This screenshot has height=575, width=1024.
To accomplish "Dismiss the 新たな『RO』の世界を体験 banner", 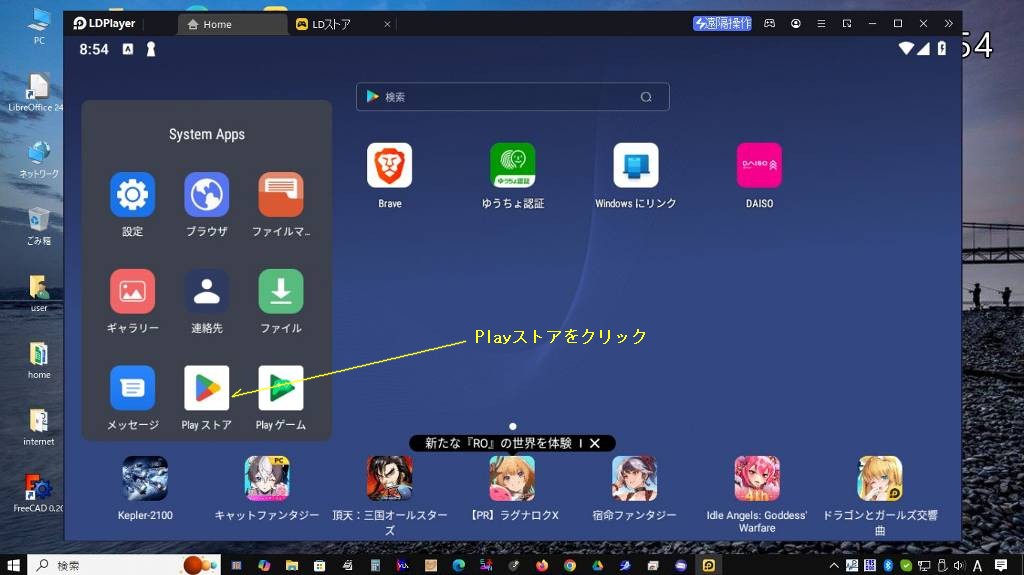I will (595, 443).
